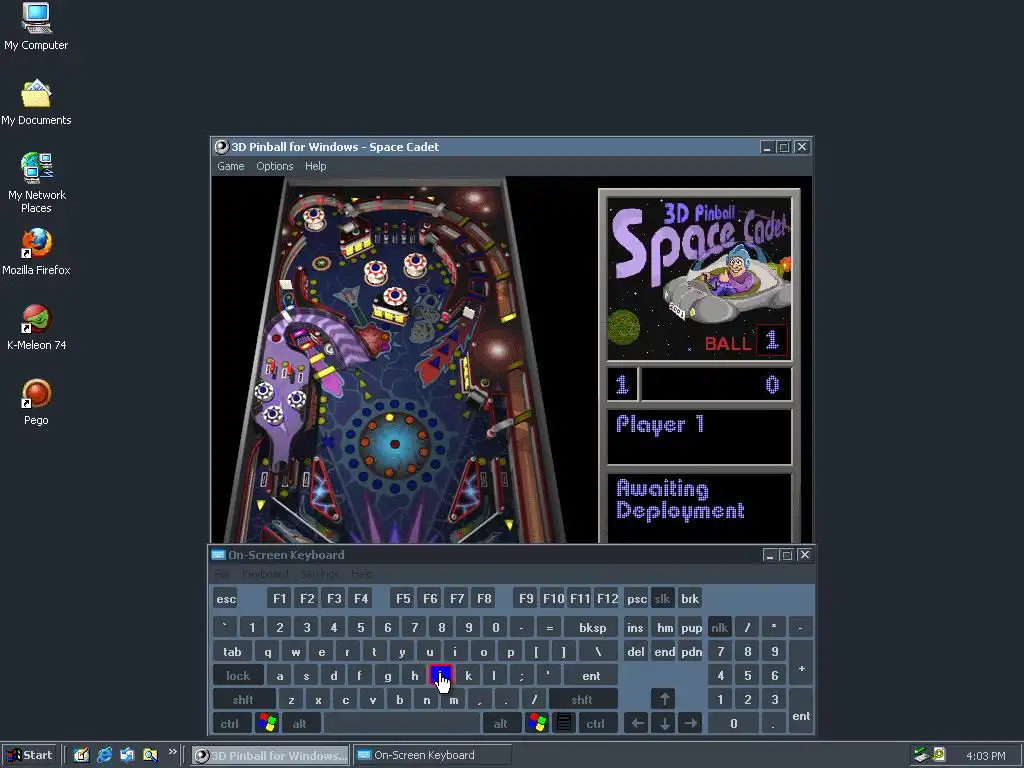The height and width of the screenshot is (768, 1024).
Task: Toggle the slk scroll lock key
Action: 662,598
